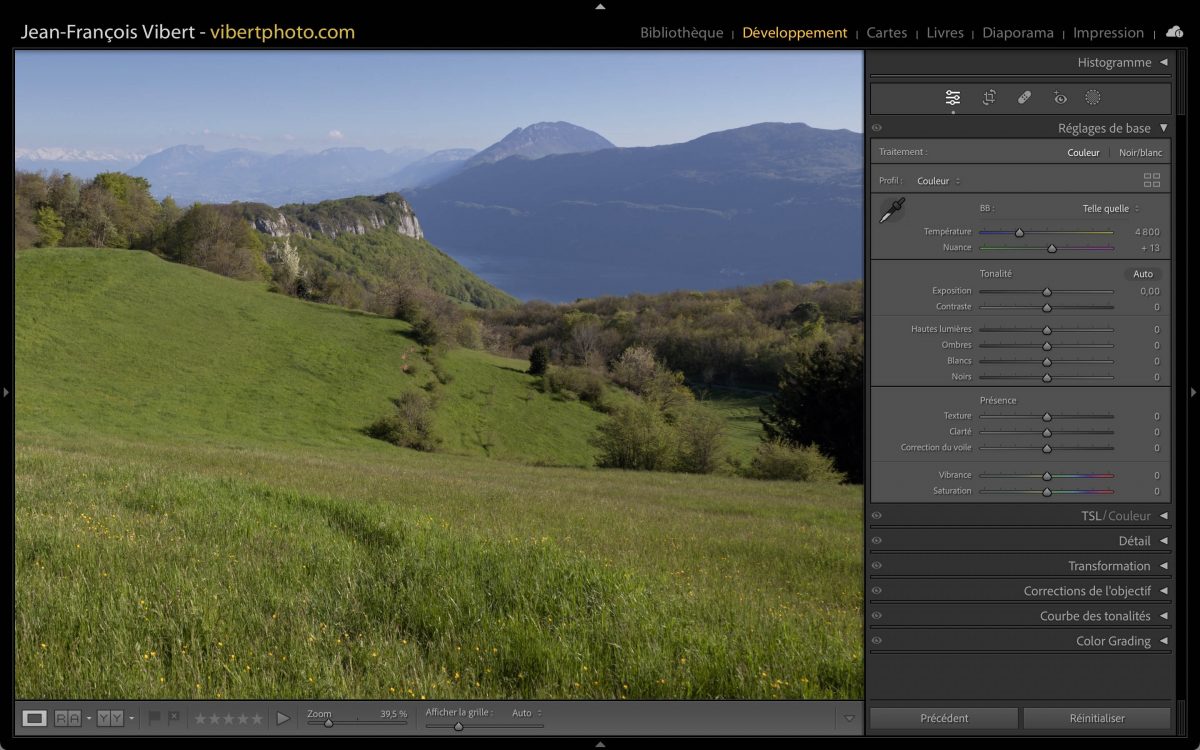Switch to the Bibliothèque module

point(681,33)
